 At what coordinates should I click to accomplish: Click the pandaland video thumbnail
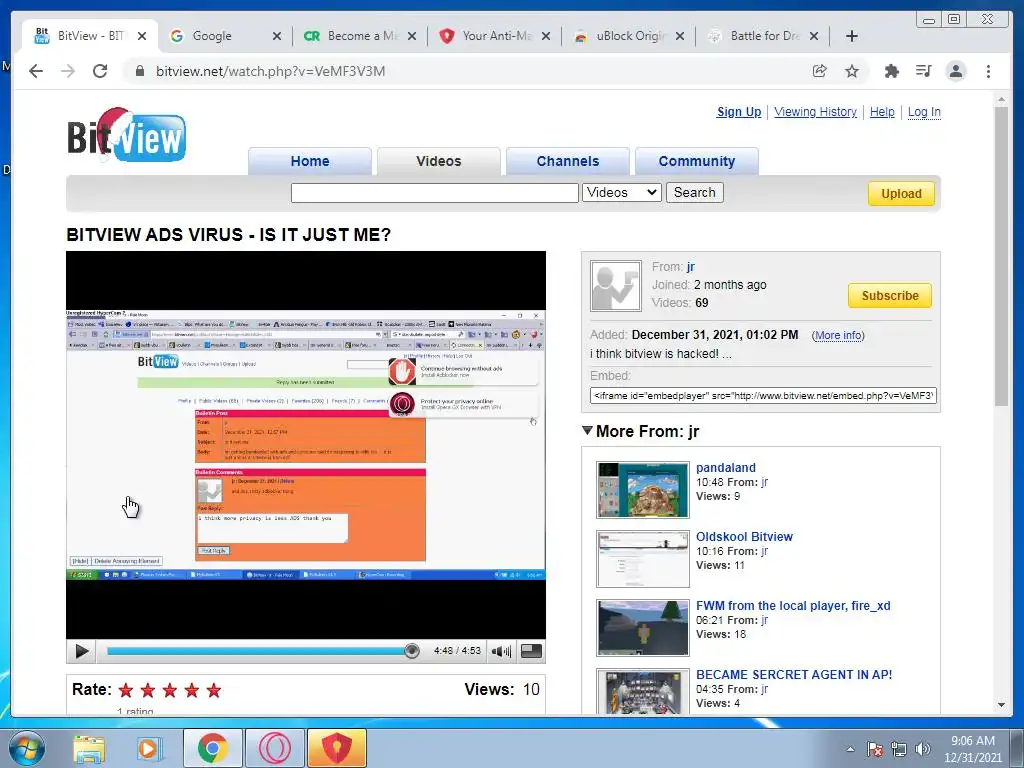pos(643,490)
